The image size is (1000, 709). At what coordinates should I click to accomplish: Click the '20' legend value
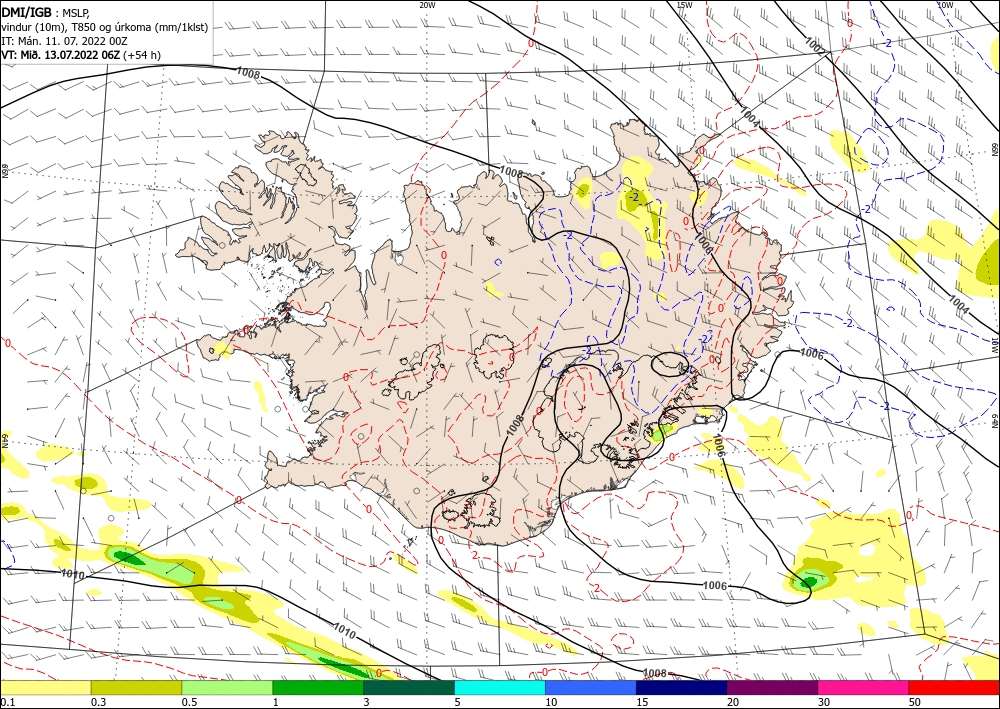[x=733, y=702]
